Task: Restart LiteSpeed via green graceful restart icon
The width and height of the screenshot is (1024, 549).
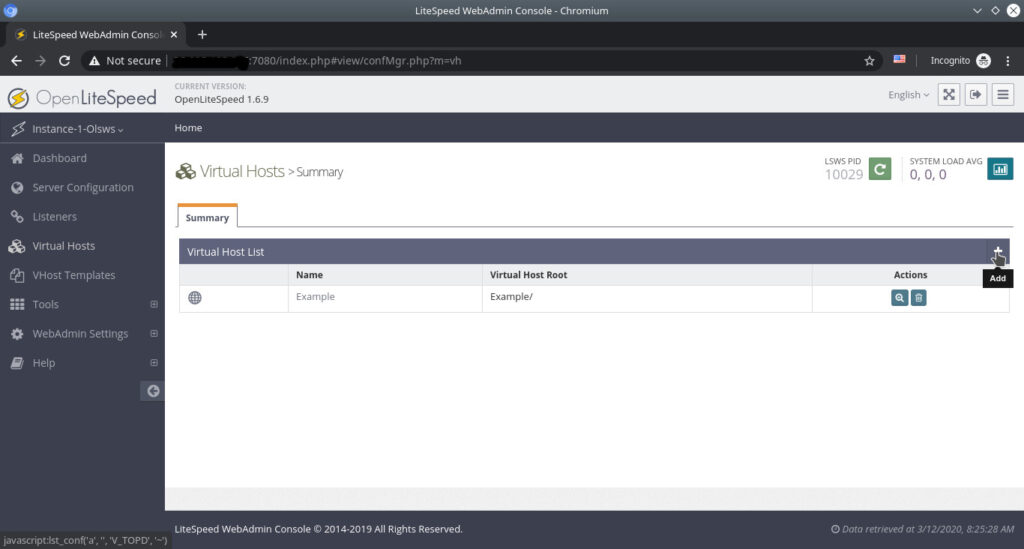Action: click(880, 169)
